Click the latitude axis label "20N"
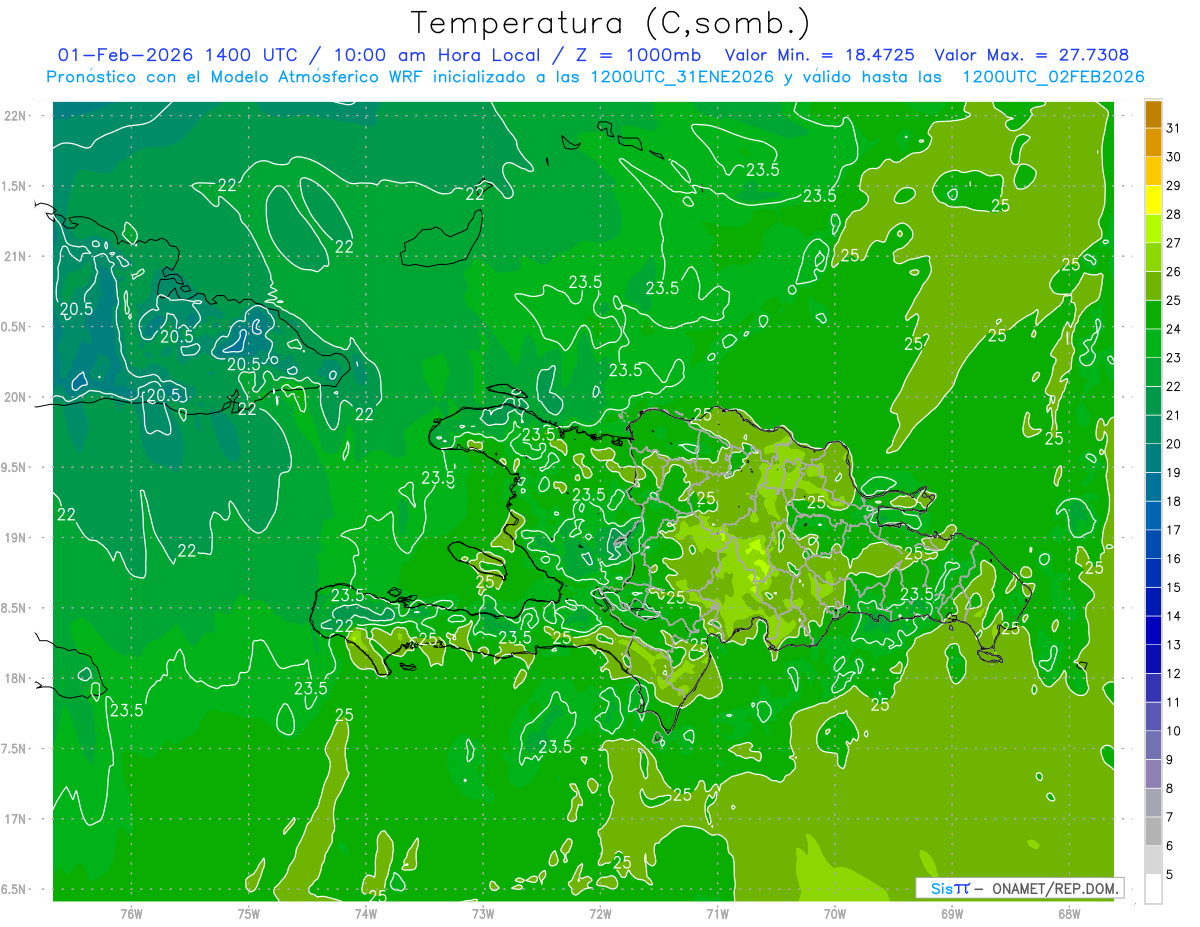 pos(16,397)
